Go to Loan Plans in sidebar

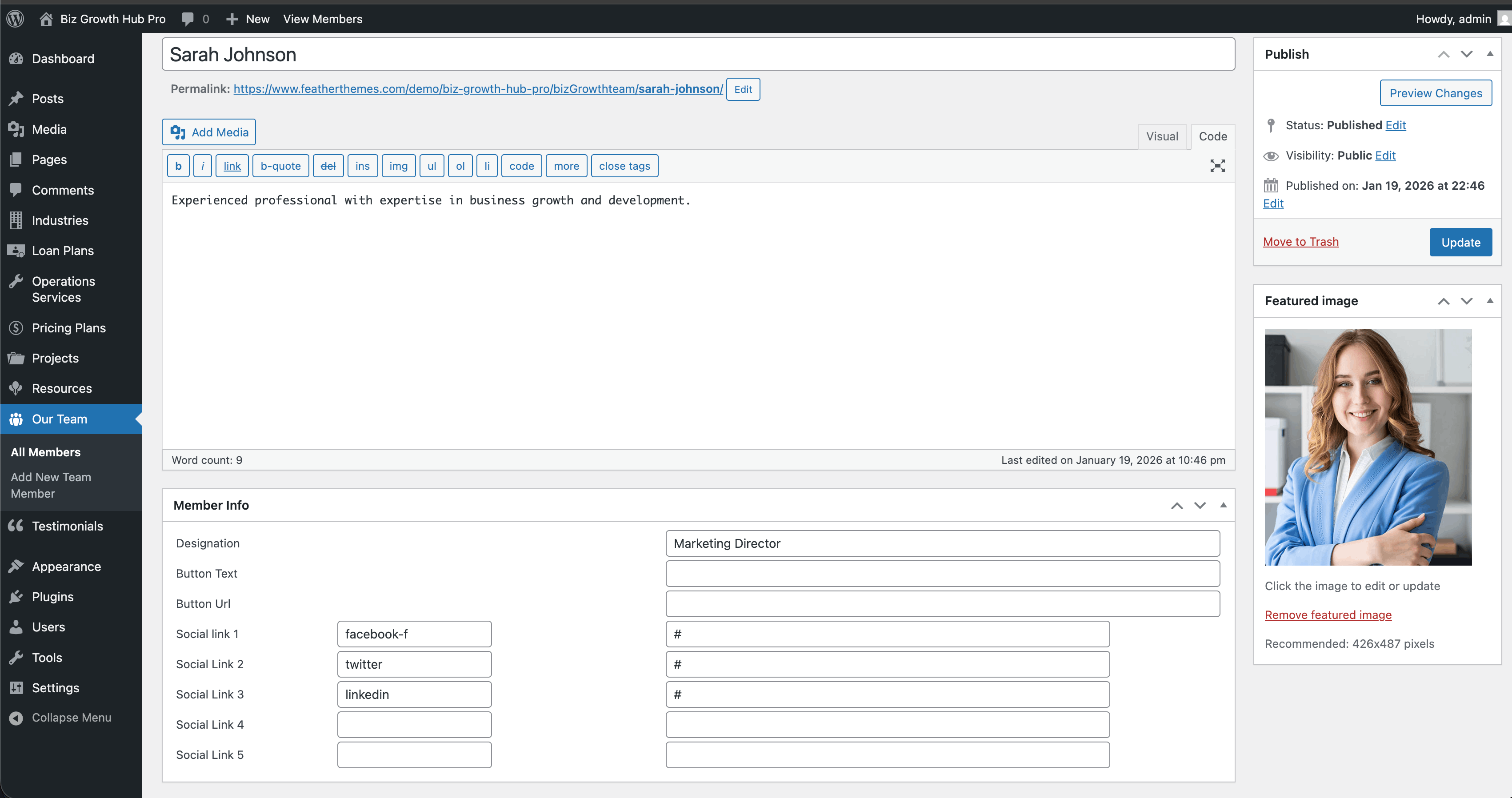(x=63, y=251)
